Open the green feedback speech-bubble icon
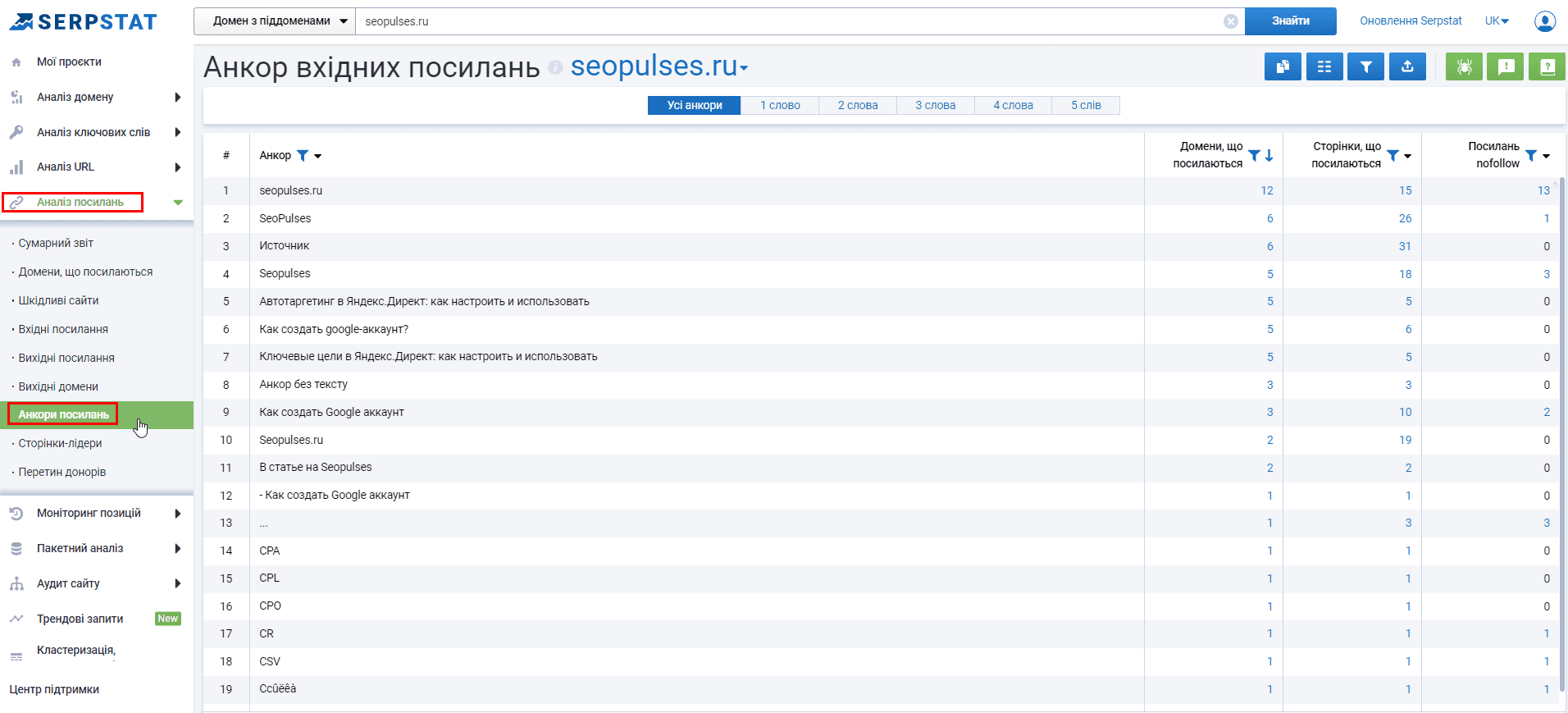The height and width of the screenshot is (713, 1568). point(1506,66)
